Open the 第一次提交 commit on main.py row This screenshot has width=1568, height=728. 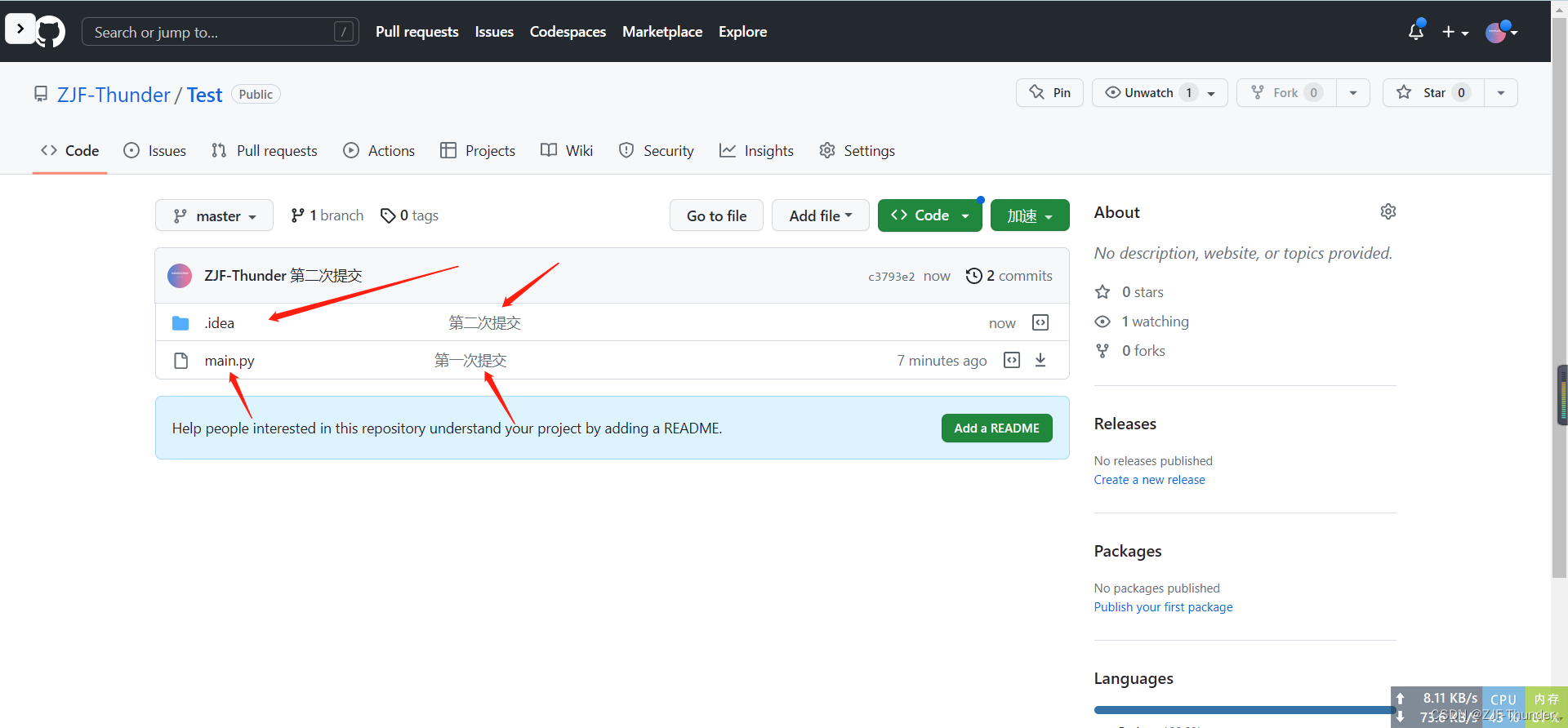pyautogui.click(x=470, y=361)
